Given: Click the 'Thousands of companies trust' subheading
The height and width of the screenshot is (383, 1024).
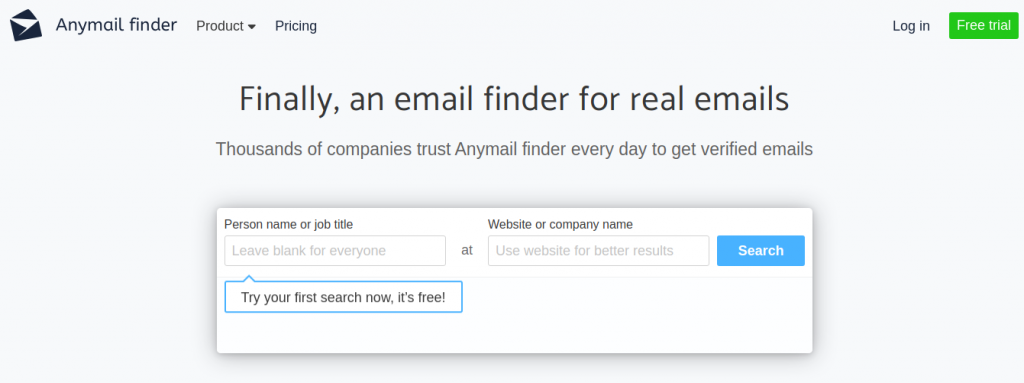Looking at the screenshot, I should (x=514, y=149).
